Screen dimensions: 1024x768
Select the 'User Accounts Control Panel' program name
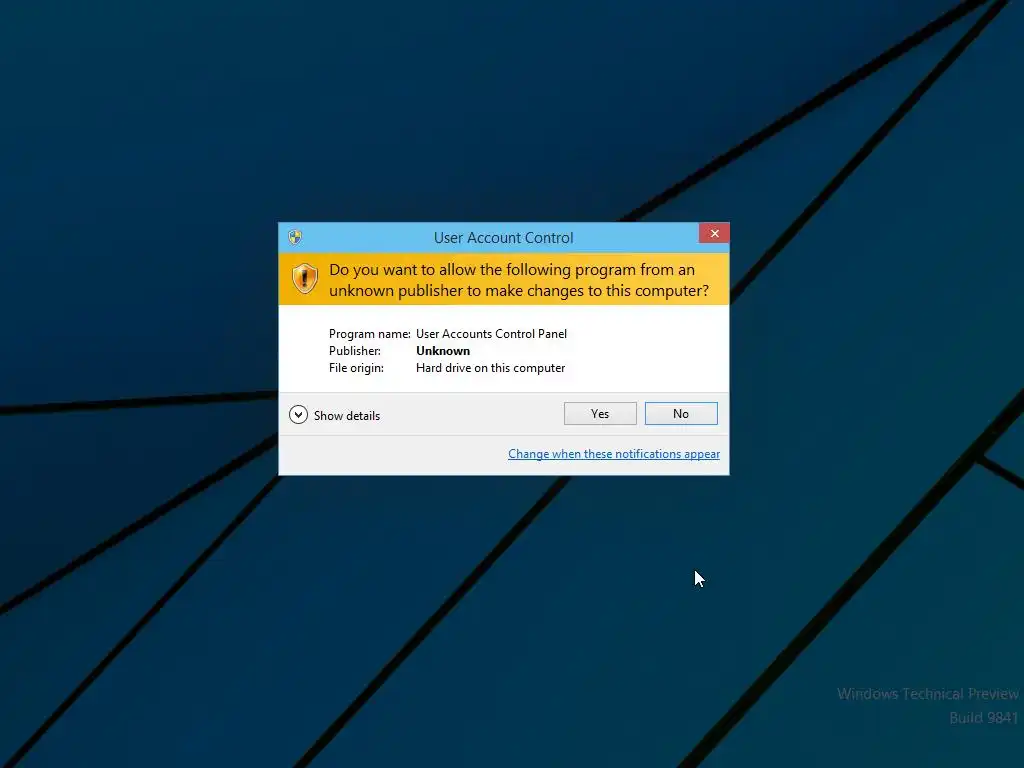491,334
